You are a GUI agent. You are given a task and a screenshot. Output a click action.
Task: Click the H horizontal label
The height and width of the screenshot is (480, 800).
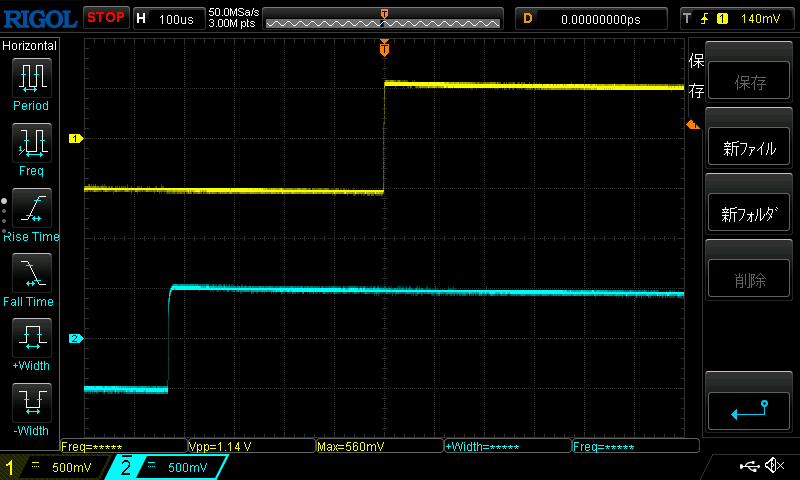141,19
